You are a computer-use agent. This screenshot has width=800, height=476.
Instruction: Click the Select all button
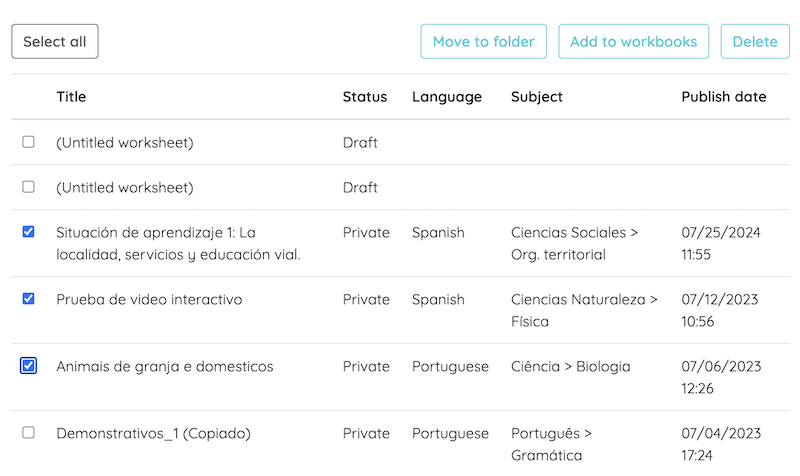(x=55, y=42)
